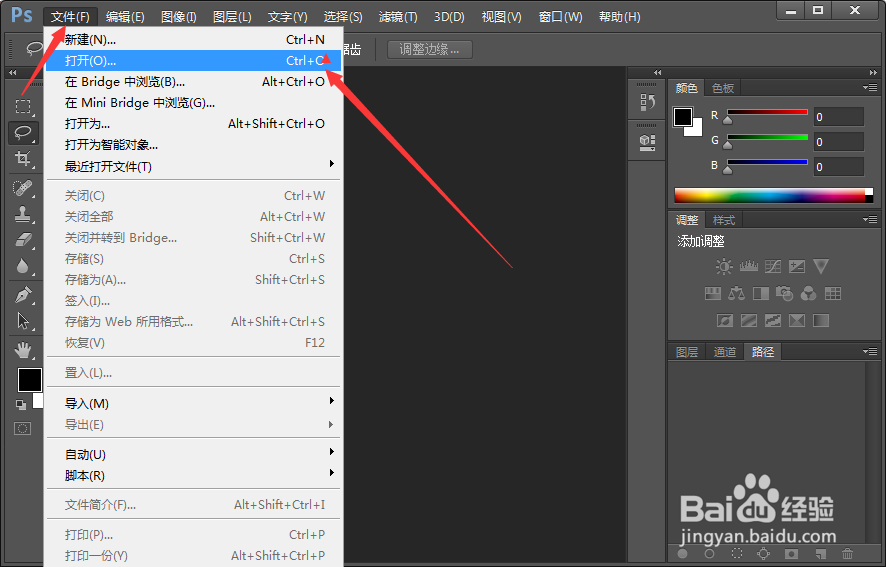Load path as selection icon
The image size is (886, 567).
click(737, 554)
